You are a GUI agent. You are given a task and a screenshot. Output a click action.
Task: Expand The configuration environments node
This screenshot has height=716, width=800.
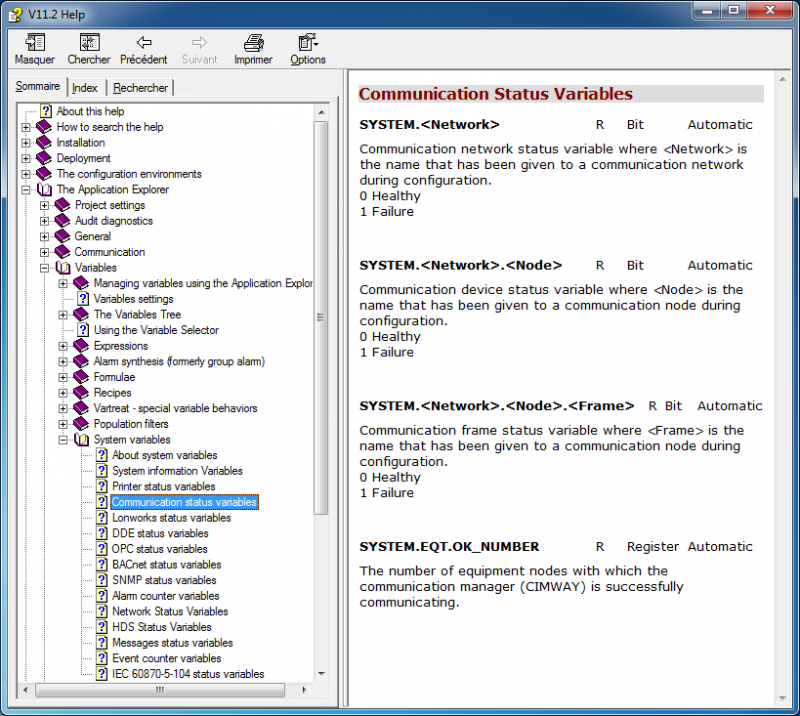click(26, 174)
